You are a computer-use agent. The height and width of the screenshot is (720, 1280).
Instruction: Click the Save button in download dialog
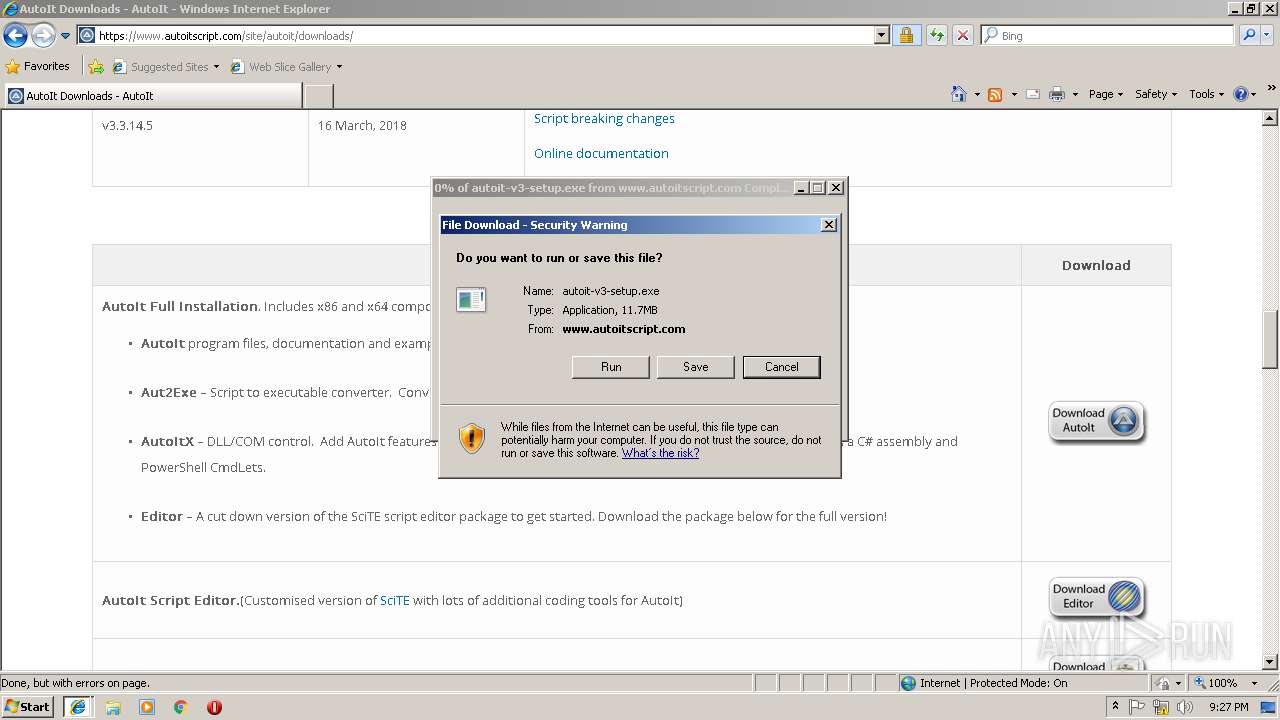click(696, 367)
